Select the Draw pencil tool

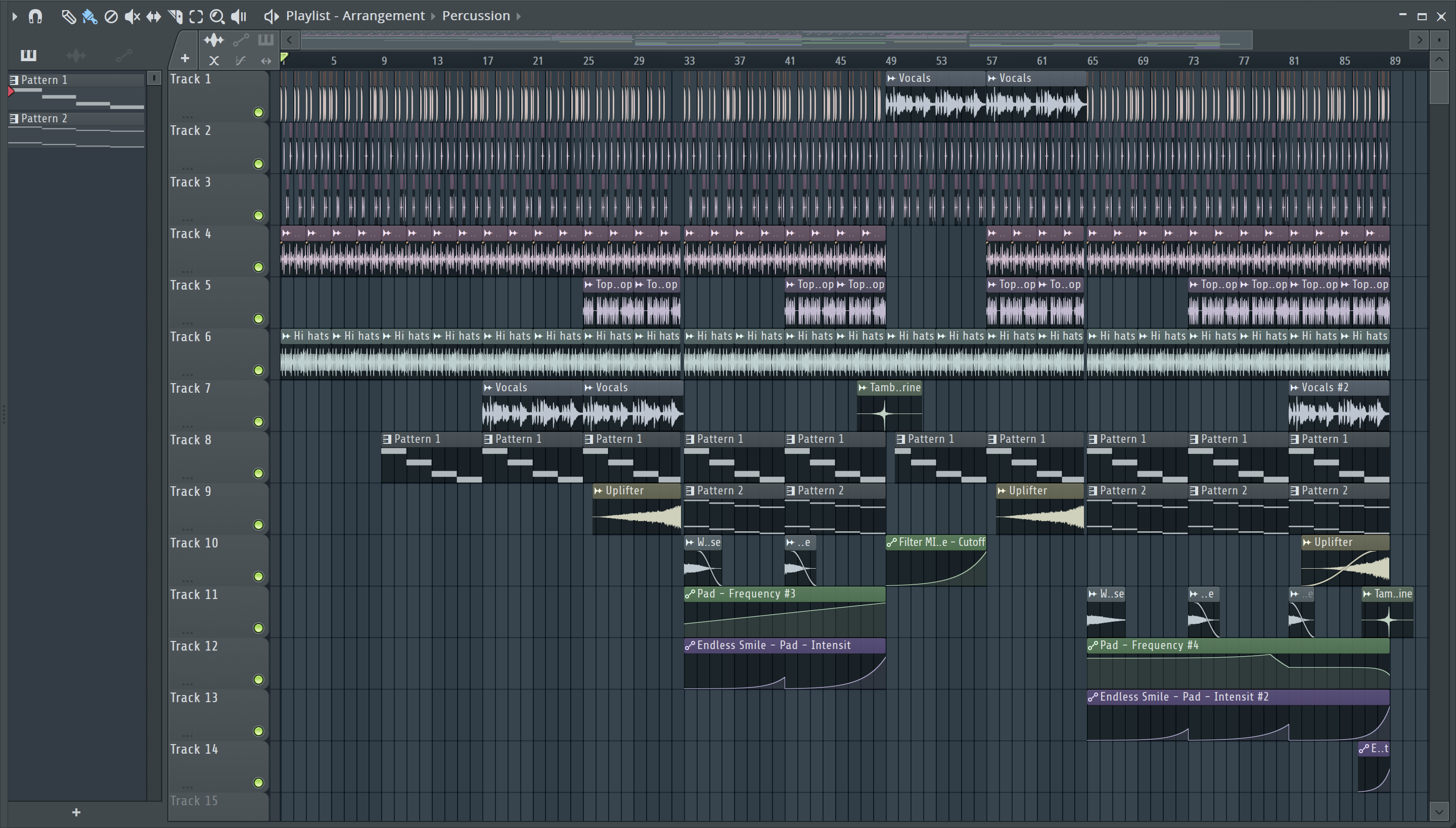(68, 17)
